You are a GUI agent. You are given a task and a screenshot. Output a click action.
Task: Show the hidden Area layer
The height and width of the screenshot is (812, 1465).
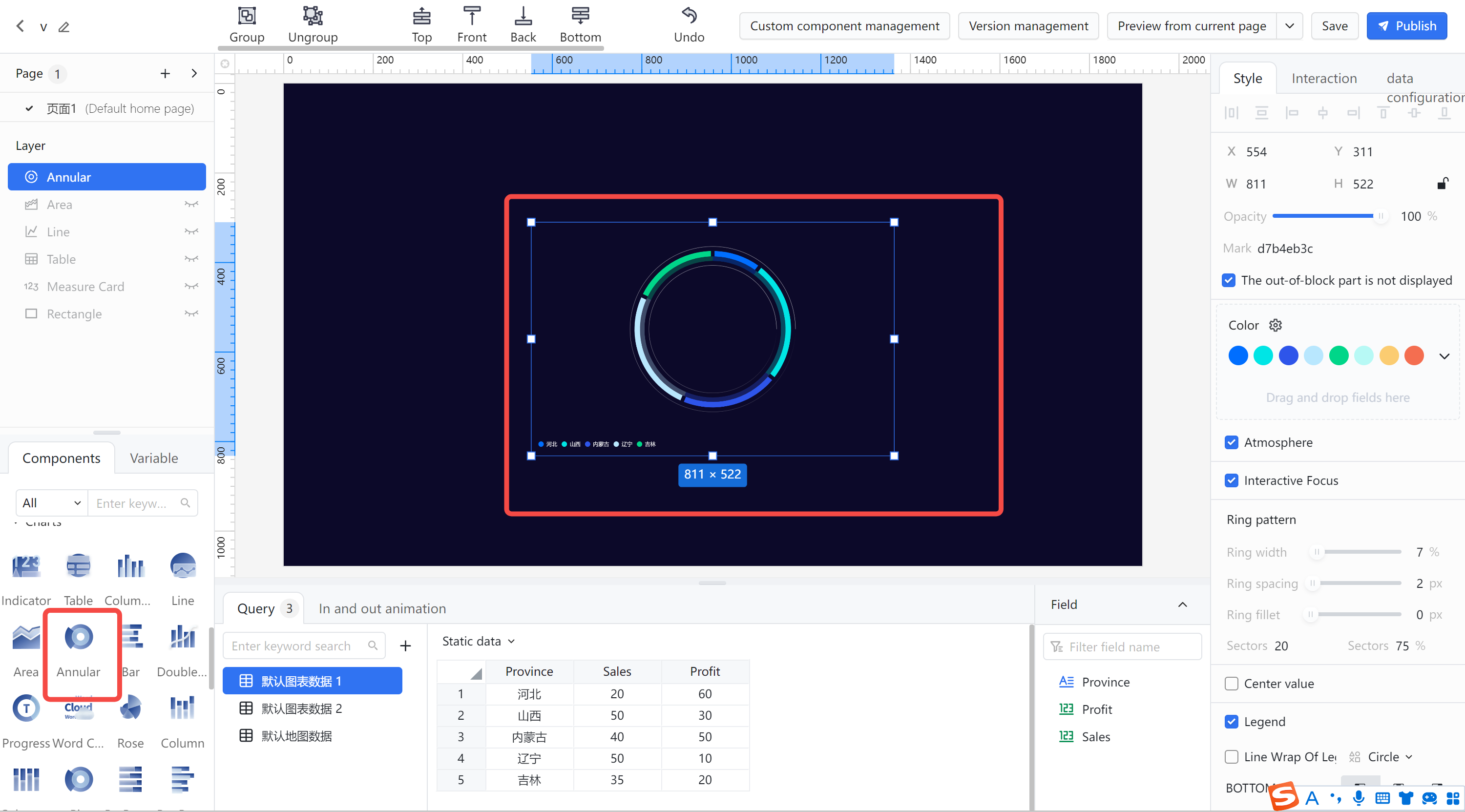pyautogui.click(x=191, y=204)
